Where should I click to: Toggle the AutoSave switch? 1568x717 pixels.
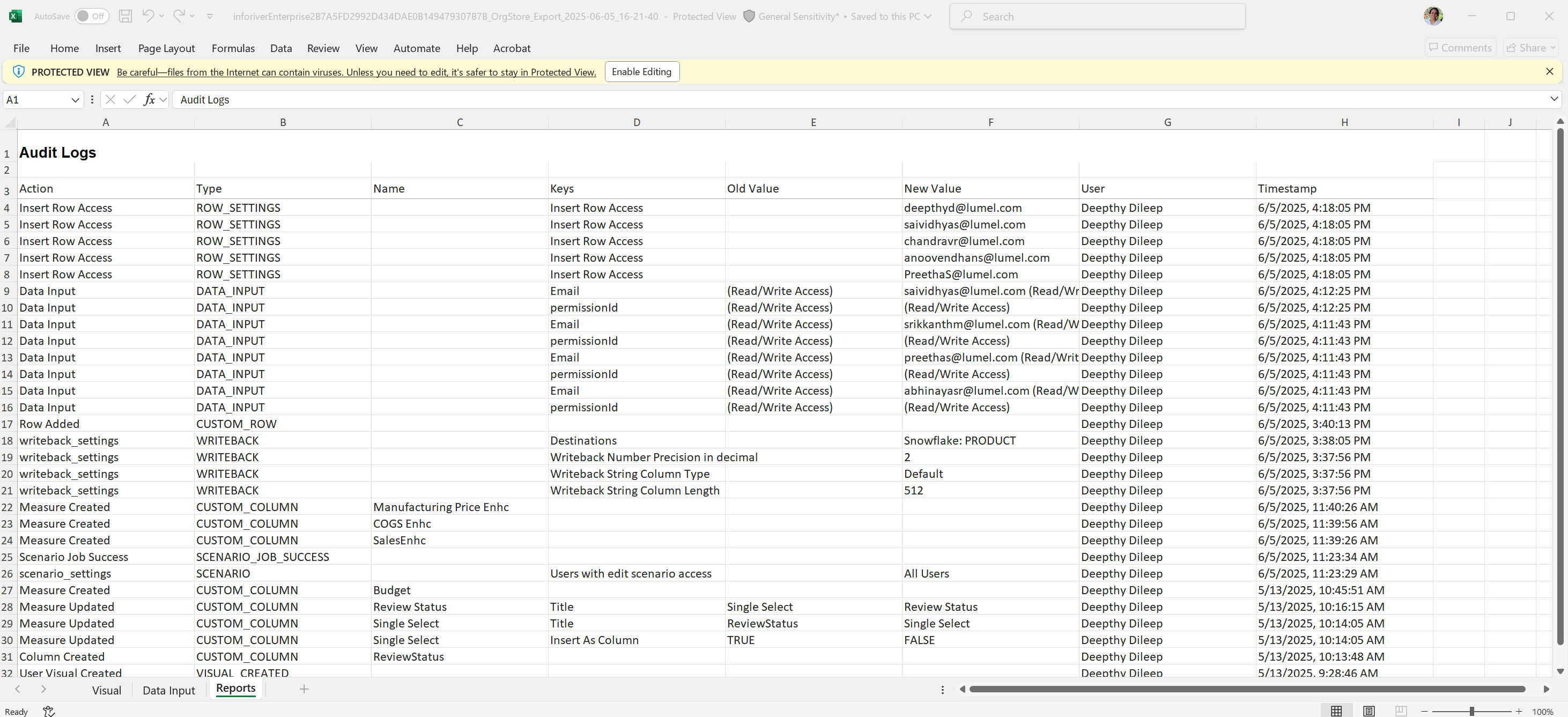(91, 17)
